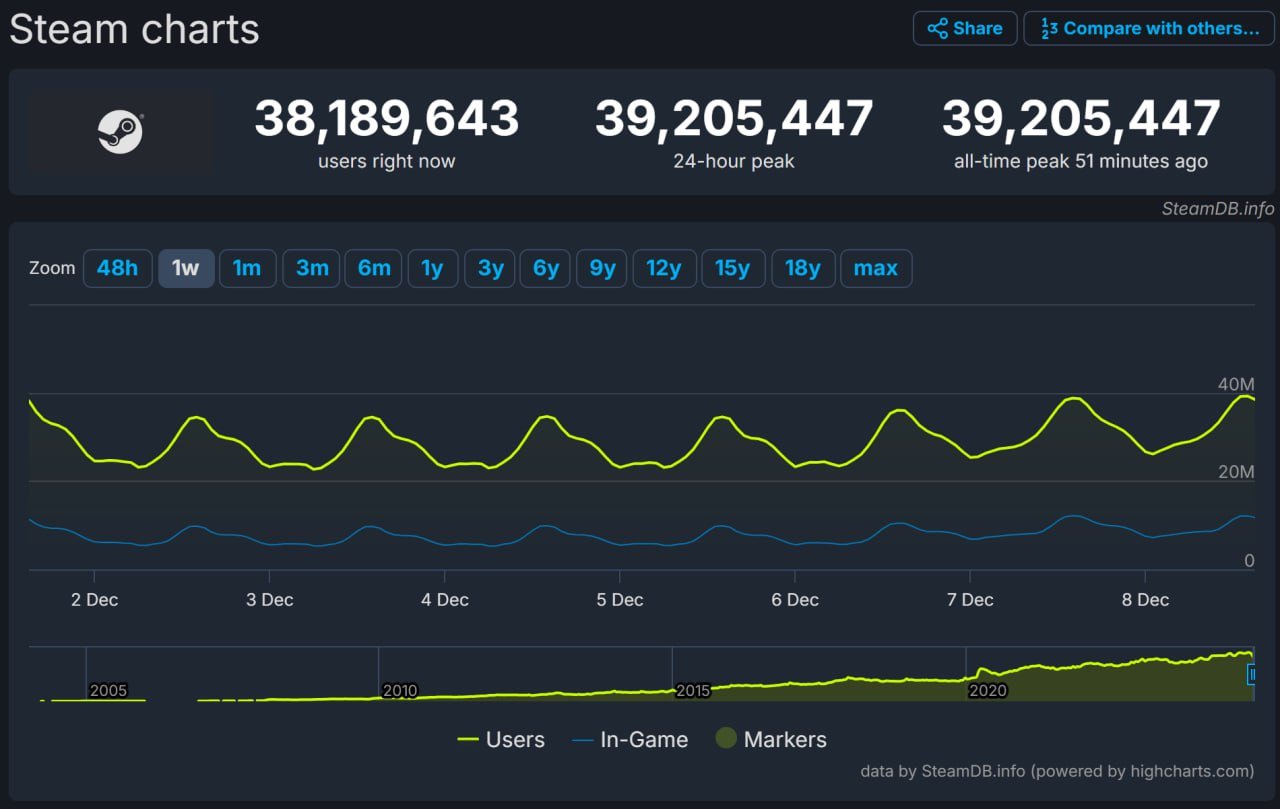The height and width of the screenshot is (809, 1280).
Task: Click 2015 in the navigator timeline
Action: tap(693, 691)
